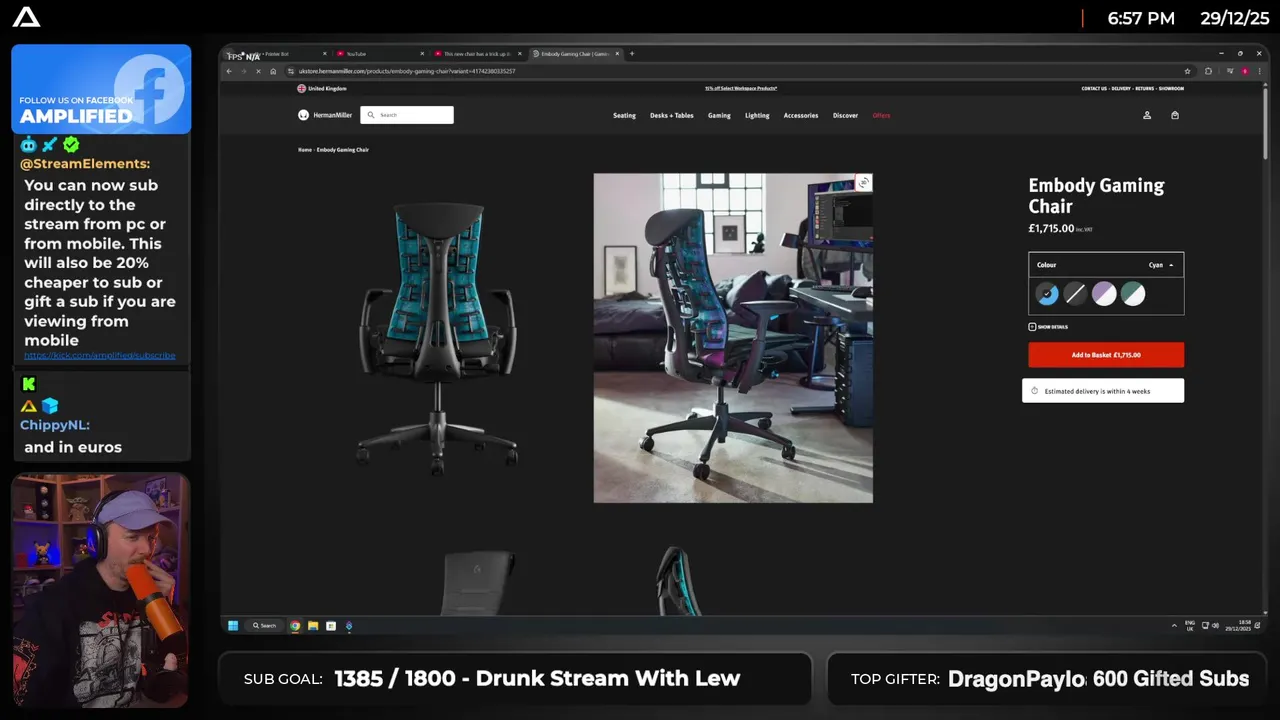
Task: Click the £1,715.00 price text
Action: click(1051, 229)
